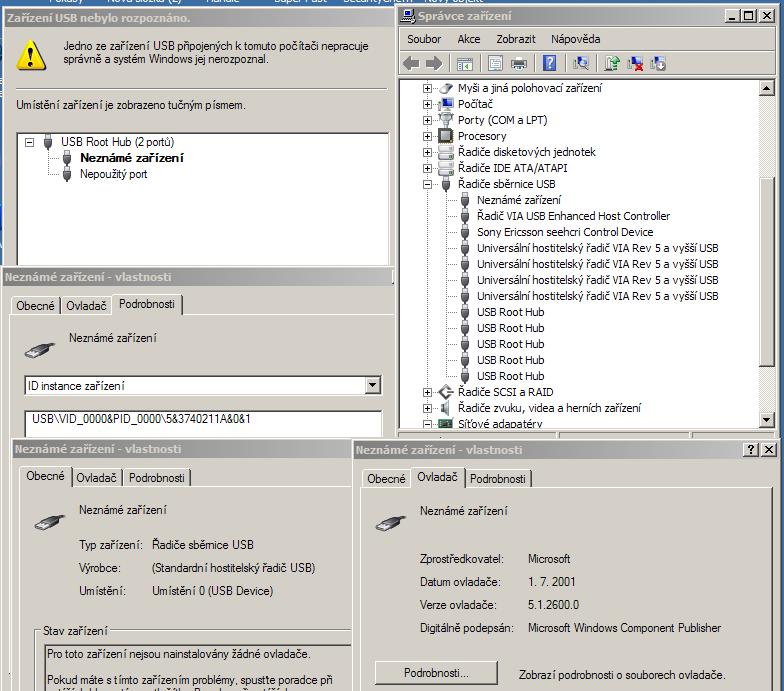784x691 pixels.
Task: Expand Řadiče IDE ATA/ATAPI node
Action: pos(427,168)
